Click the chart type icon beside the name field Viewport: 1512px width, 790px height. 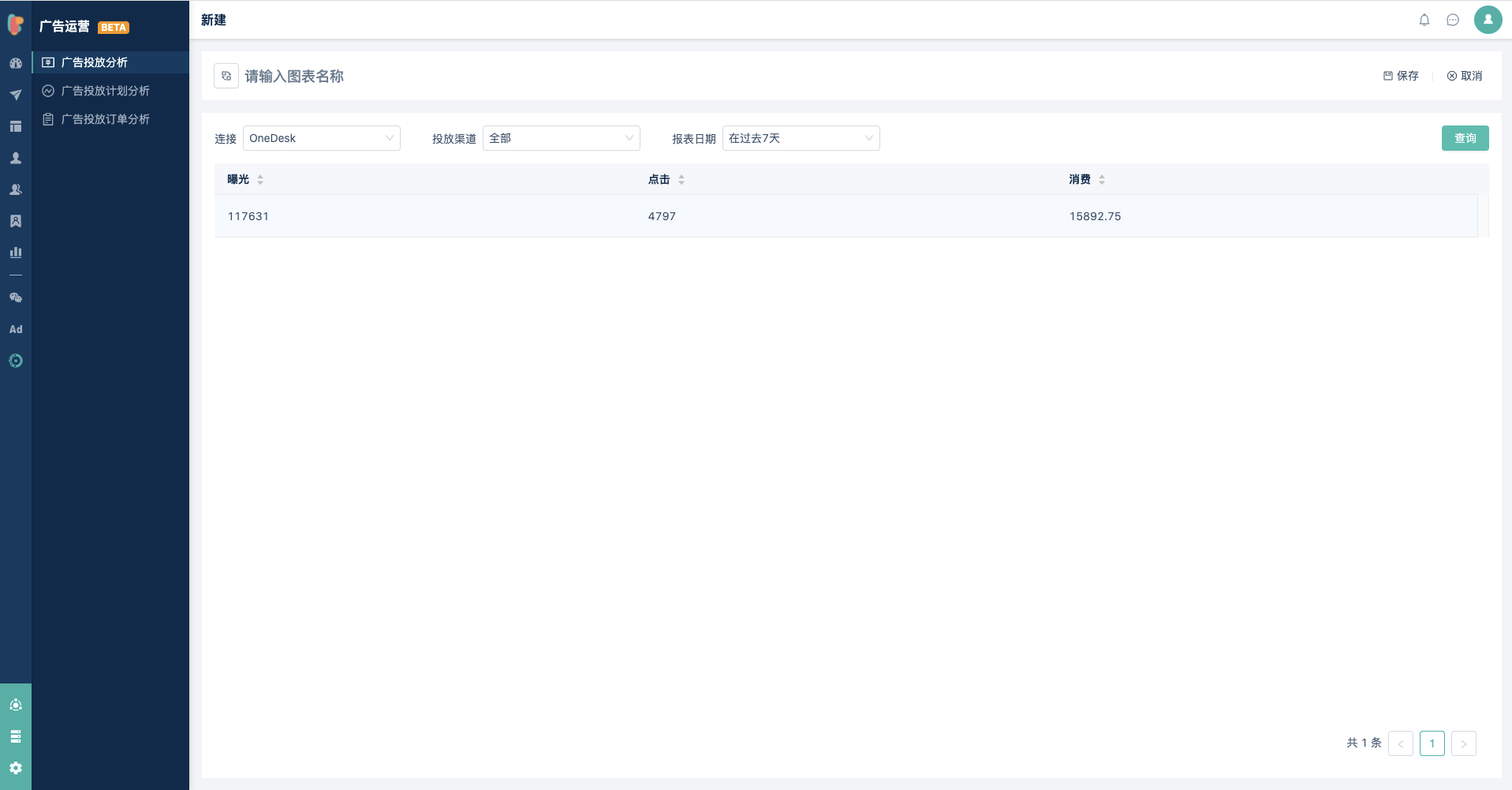pyautogui.click(x=226, y=76)
